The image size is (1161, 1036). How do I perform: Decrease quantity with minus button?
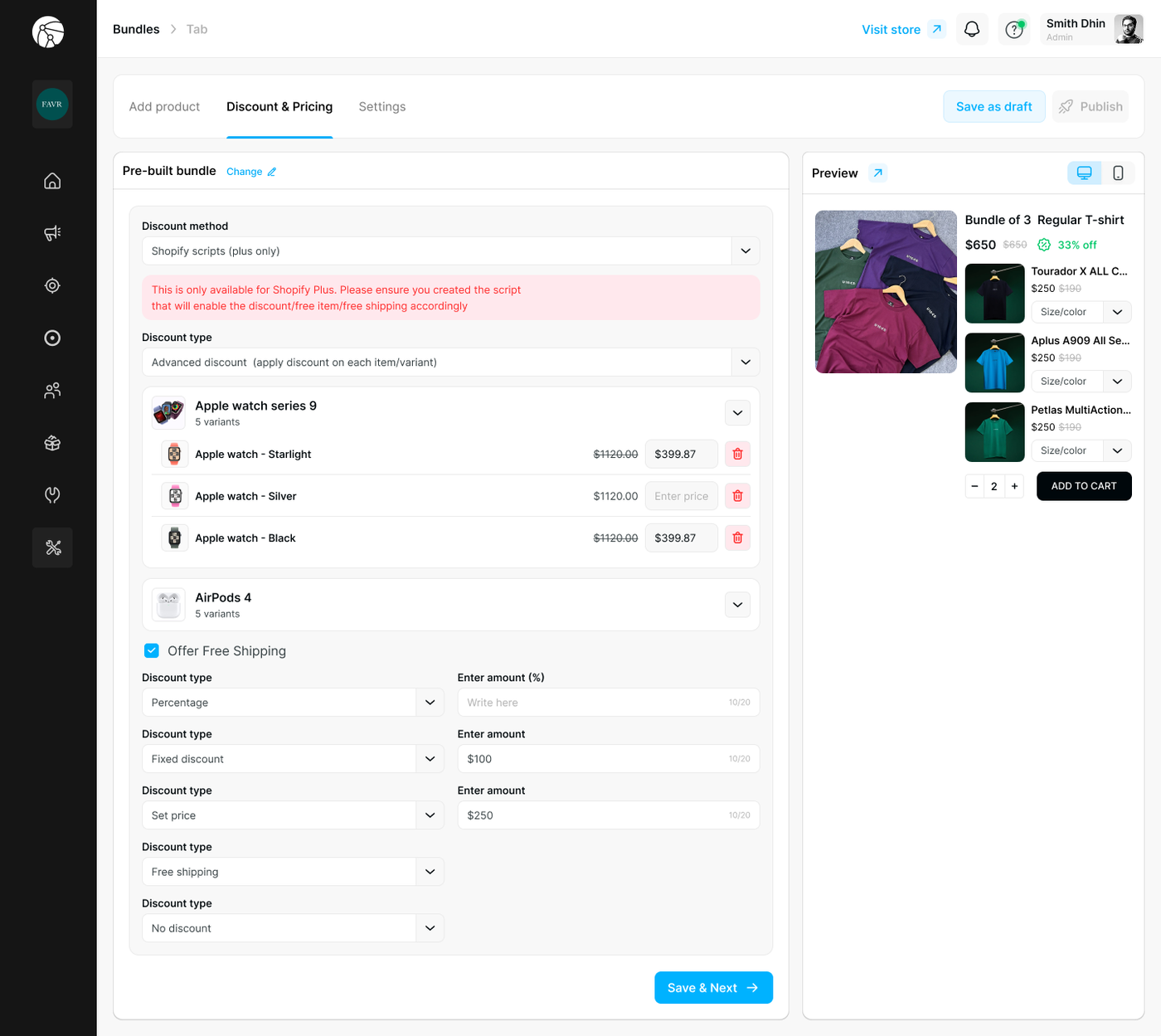974,486
